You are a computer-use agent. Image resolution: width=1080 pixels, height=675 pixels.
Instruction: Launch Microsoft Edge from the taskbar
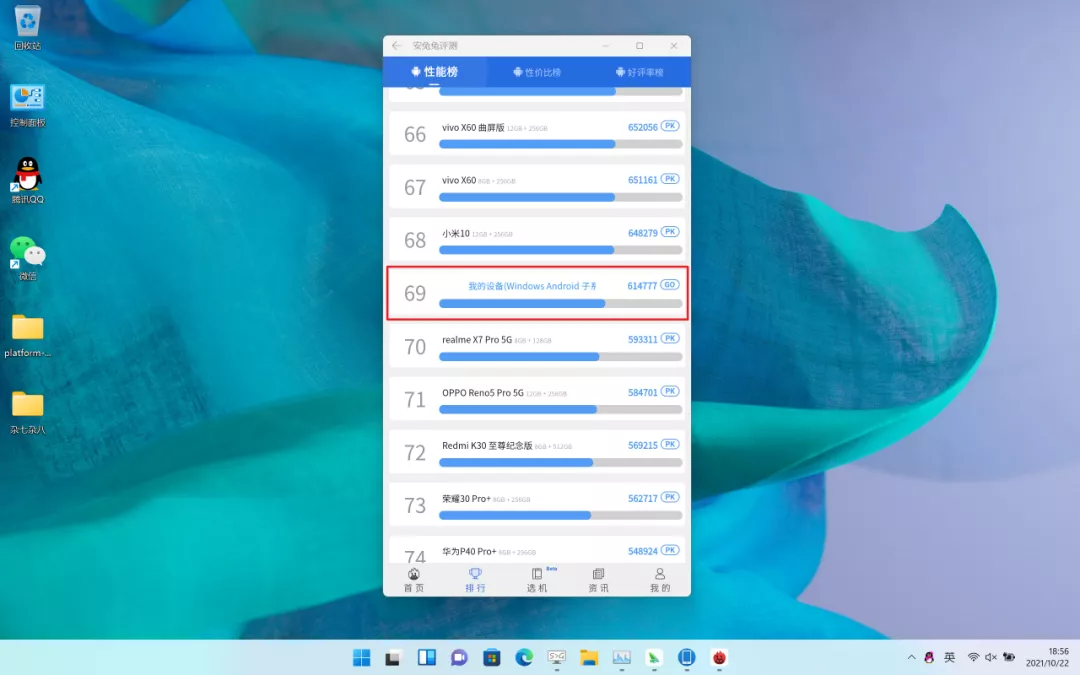pos(523,658)
